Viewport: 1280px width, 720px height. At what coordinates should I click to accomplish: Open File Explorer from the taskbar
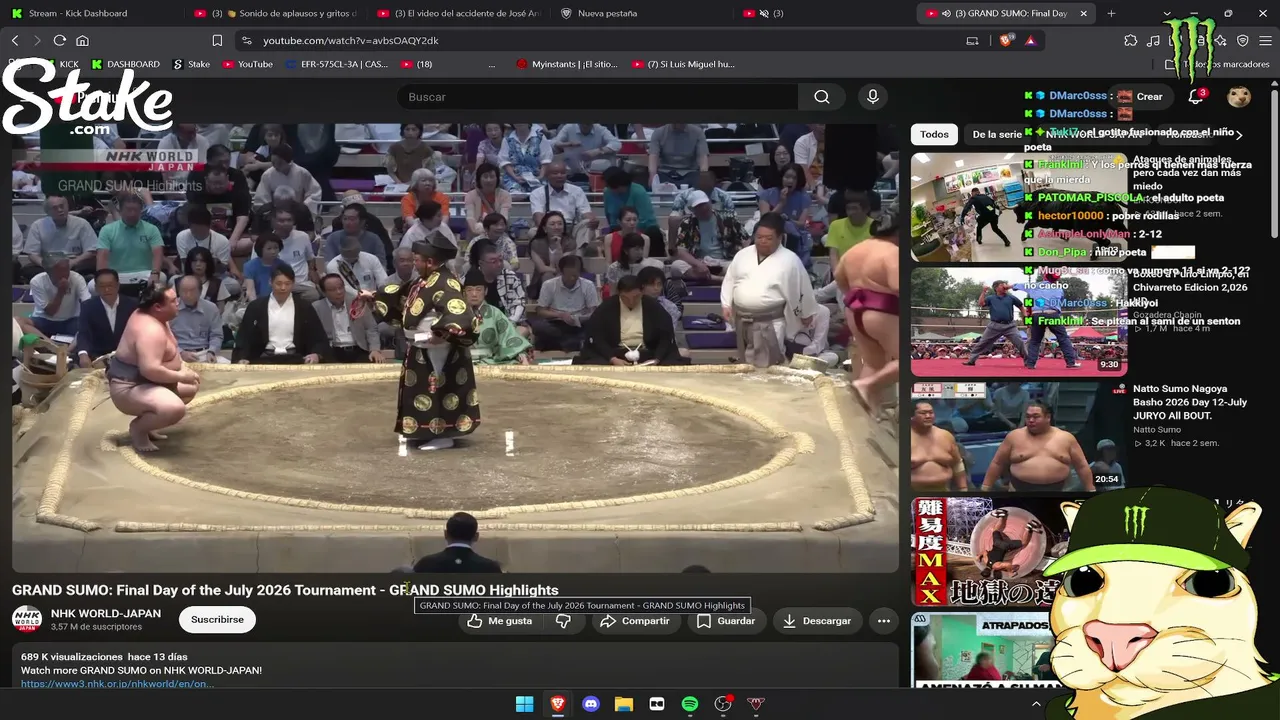click(x=624, y=704)
